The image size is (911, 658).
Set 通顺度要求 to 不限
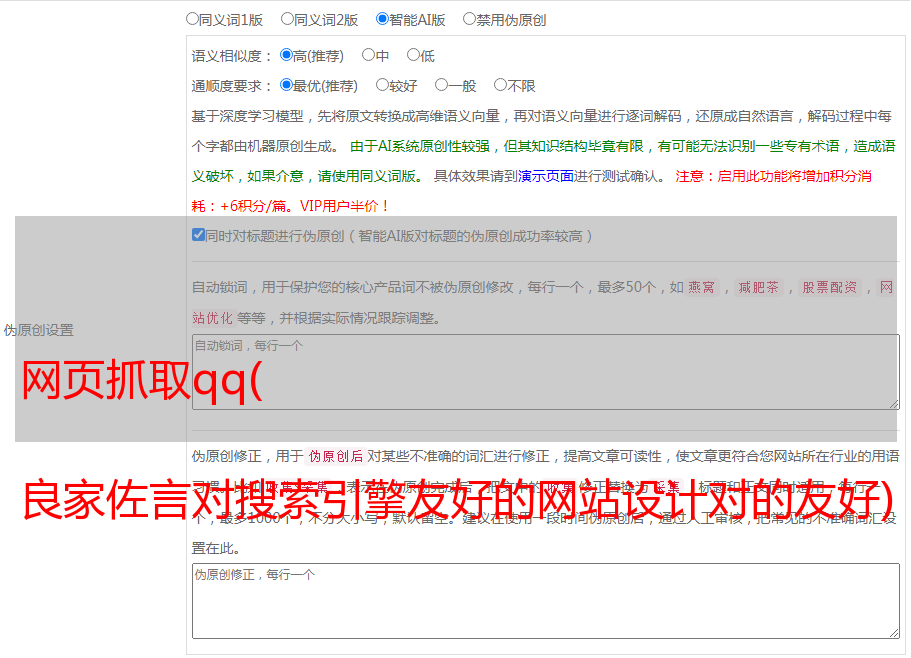500,85
